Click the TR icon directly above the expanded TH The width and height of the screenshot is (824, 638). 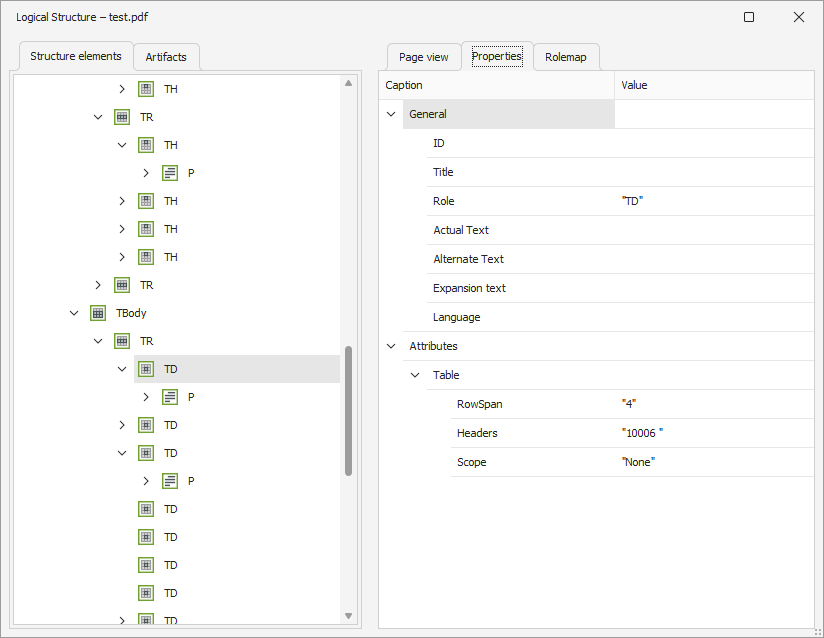pyautogui.click(x=122, y=117)
